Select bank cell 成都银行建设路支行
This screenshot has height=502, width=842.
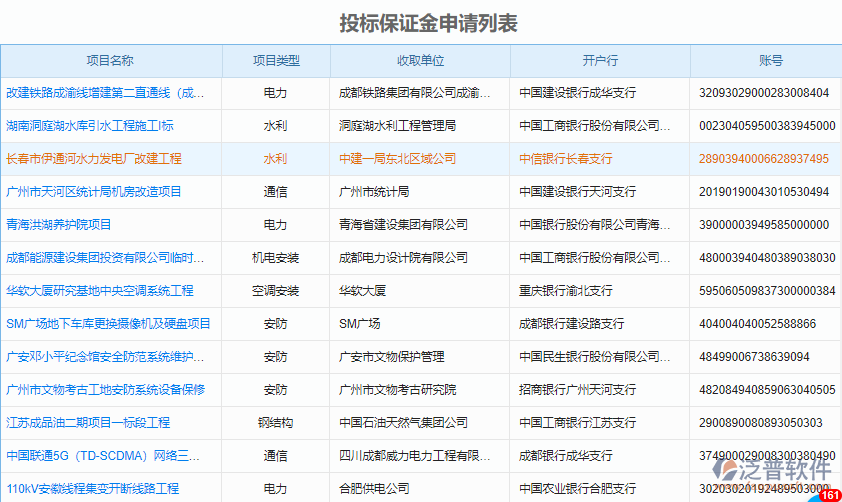(571, 324)
